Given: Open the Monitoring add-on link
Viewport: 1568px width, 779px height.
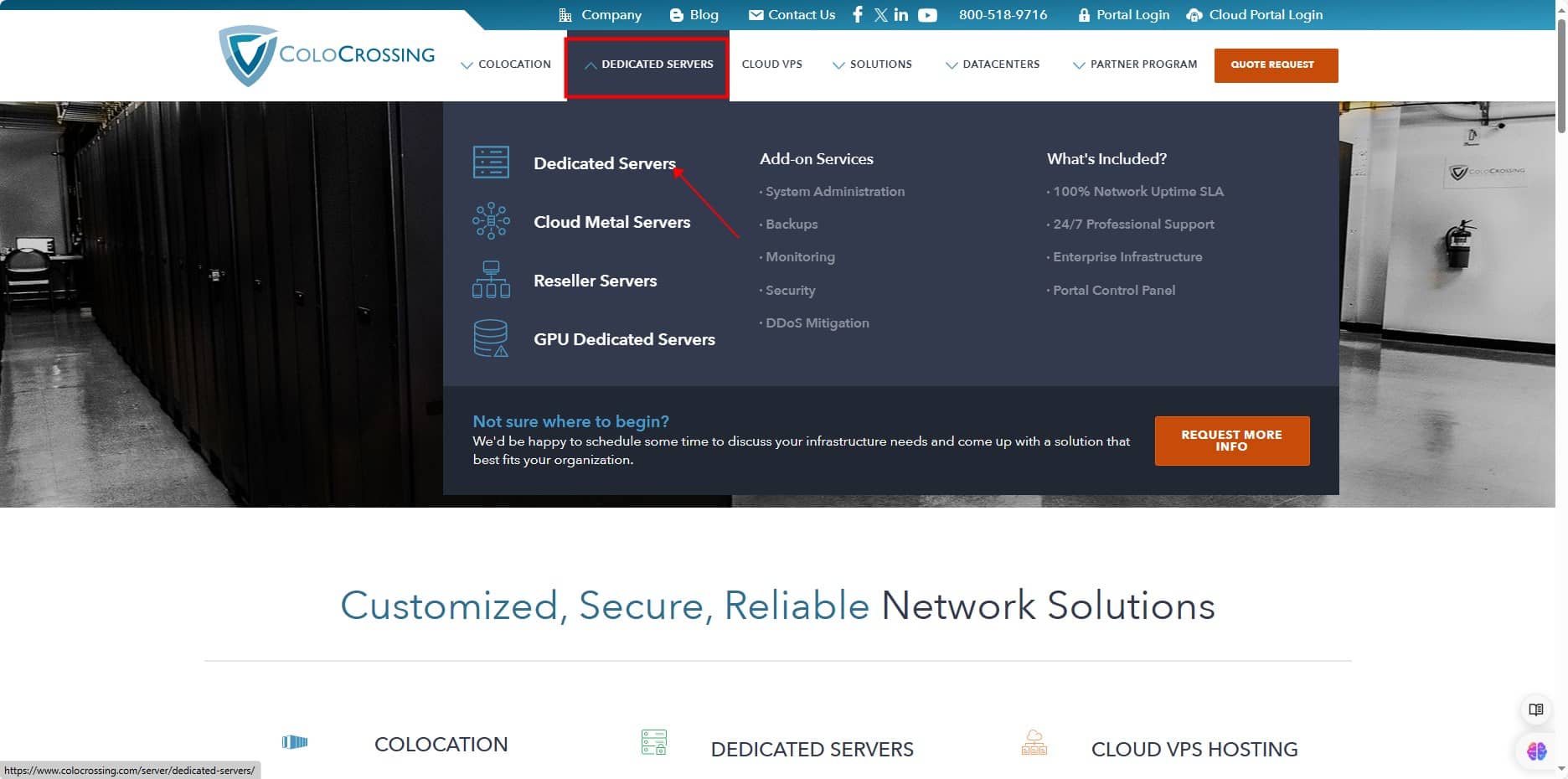Looking at the screenshot, I should pos(800,257).
